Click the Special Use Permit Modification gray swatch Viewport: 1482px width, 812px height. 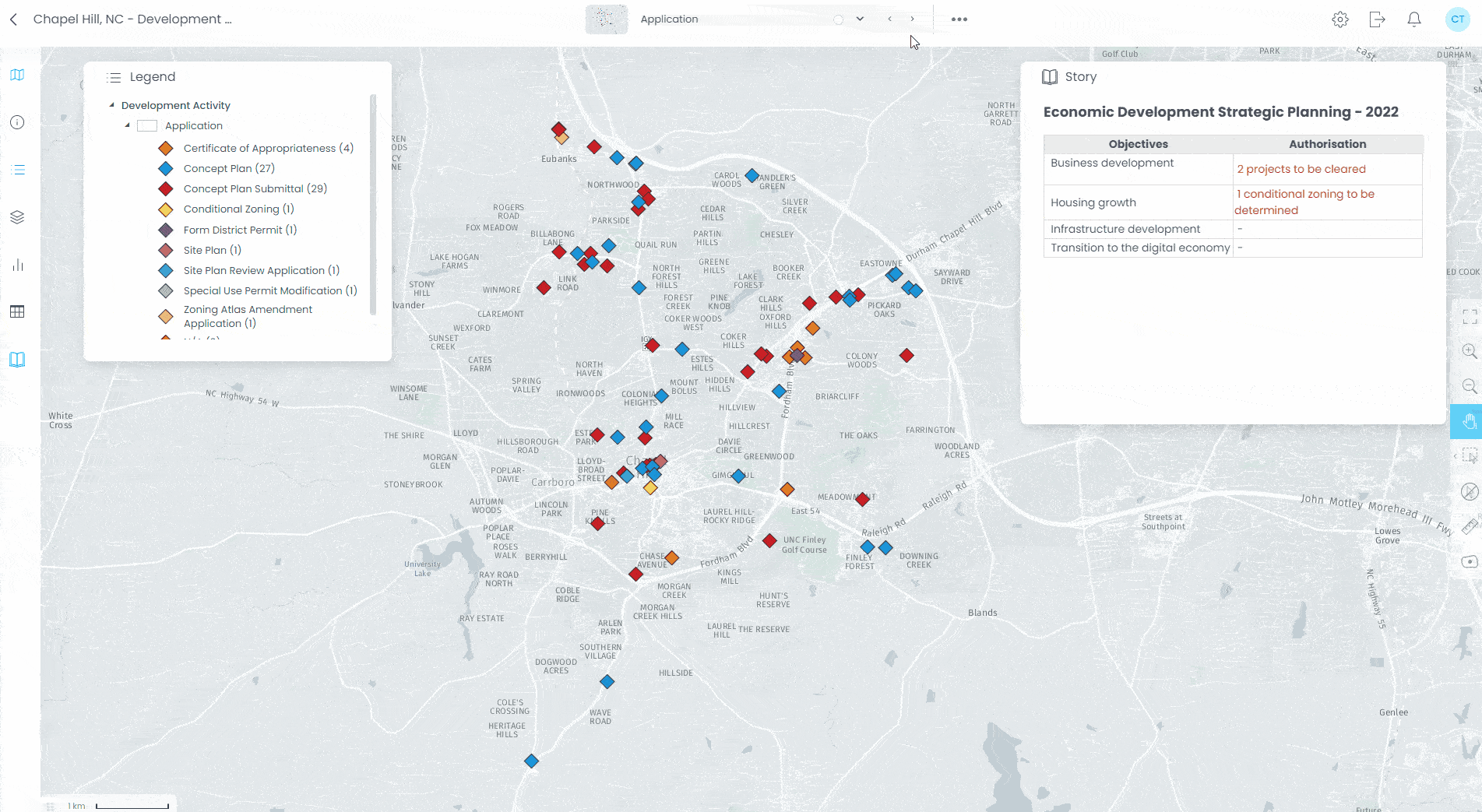(166, 291)
